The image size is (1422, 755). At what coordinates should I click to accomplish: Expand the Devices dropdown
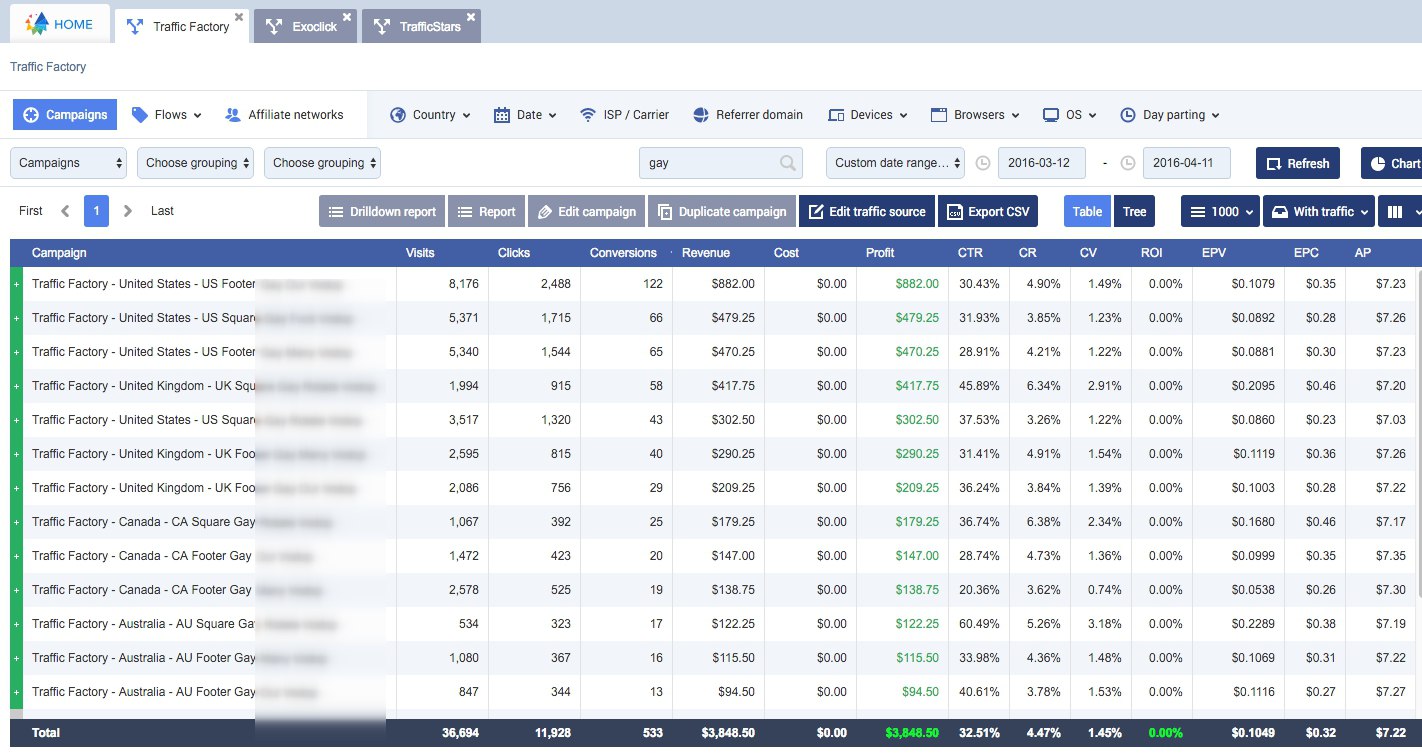pos(868,115)
